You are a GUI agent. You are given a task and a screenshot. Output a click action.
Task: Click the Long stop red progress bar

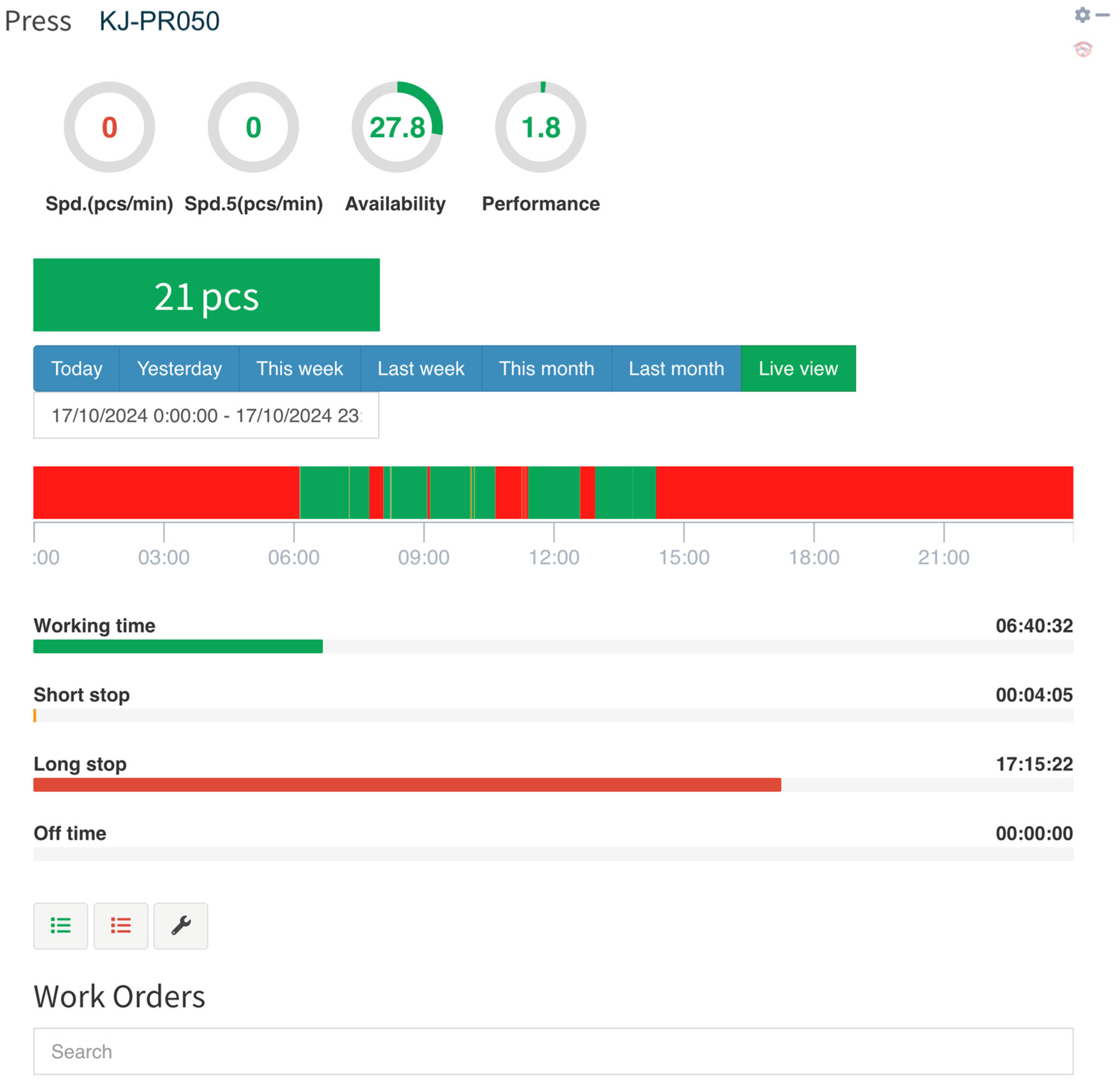pos(407,785)
